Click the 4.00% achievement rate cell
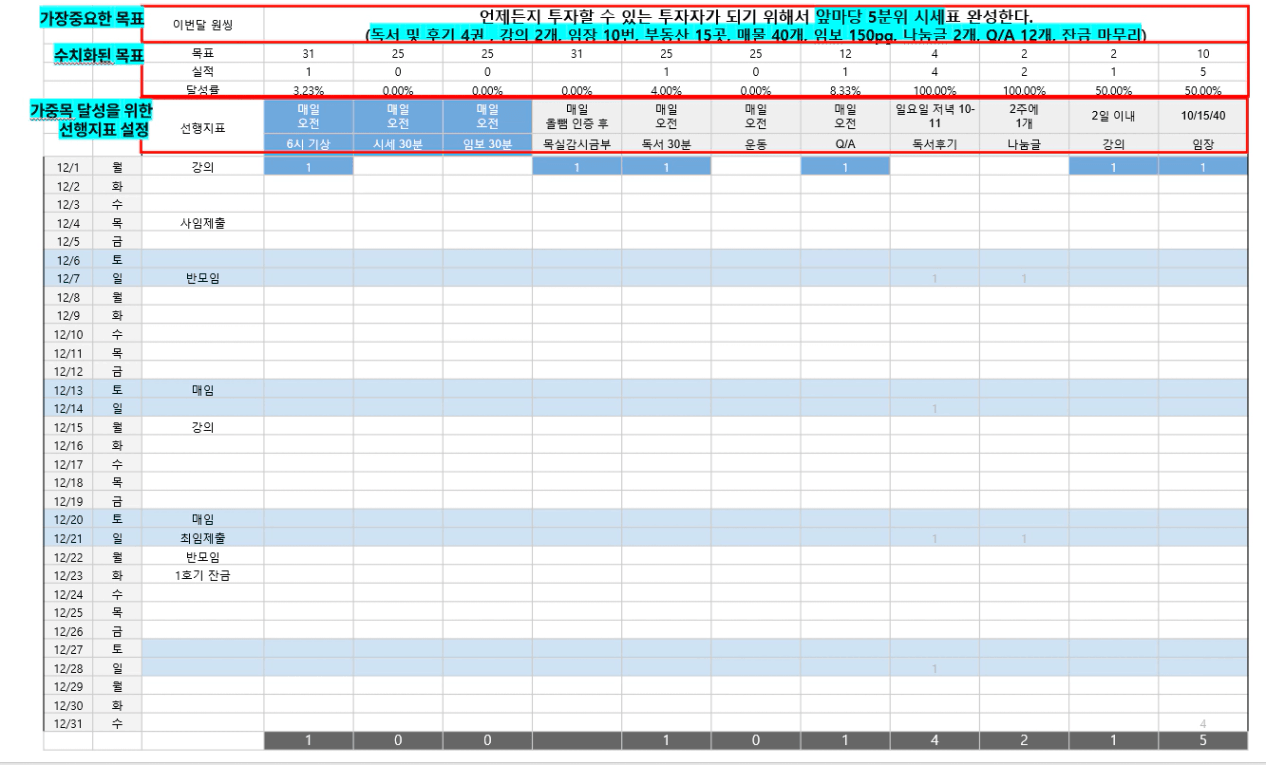 pos(666,89)
